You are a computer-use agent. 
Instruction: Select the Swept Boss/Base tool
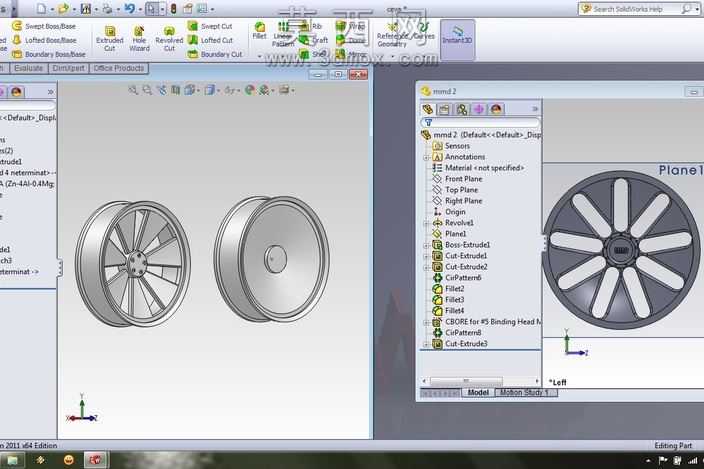point(44,26)
